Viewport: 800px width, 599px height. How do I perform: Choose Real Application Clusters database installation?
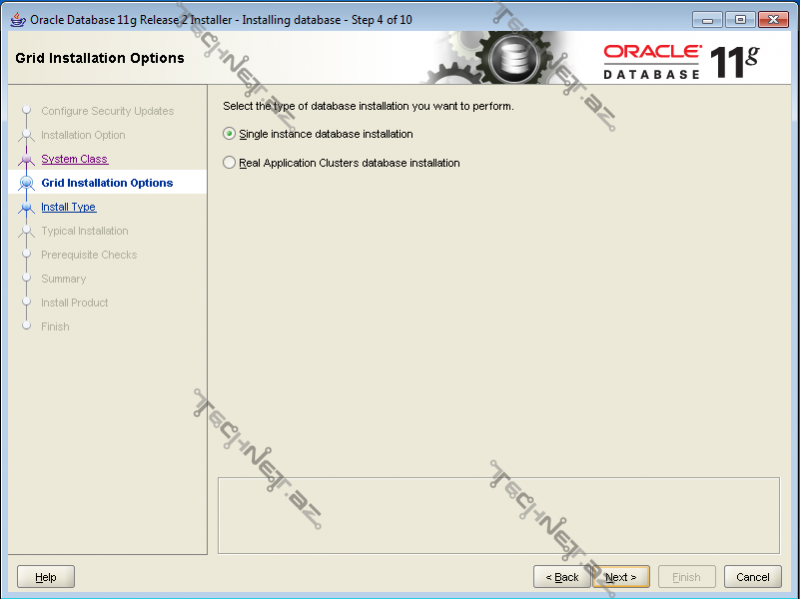point(229,163)
